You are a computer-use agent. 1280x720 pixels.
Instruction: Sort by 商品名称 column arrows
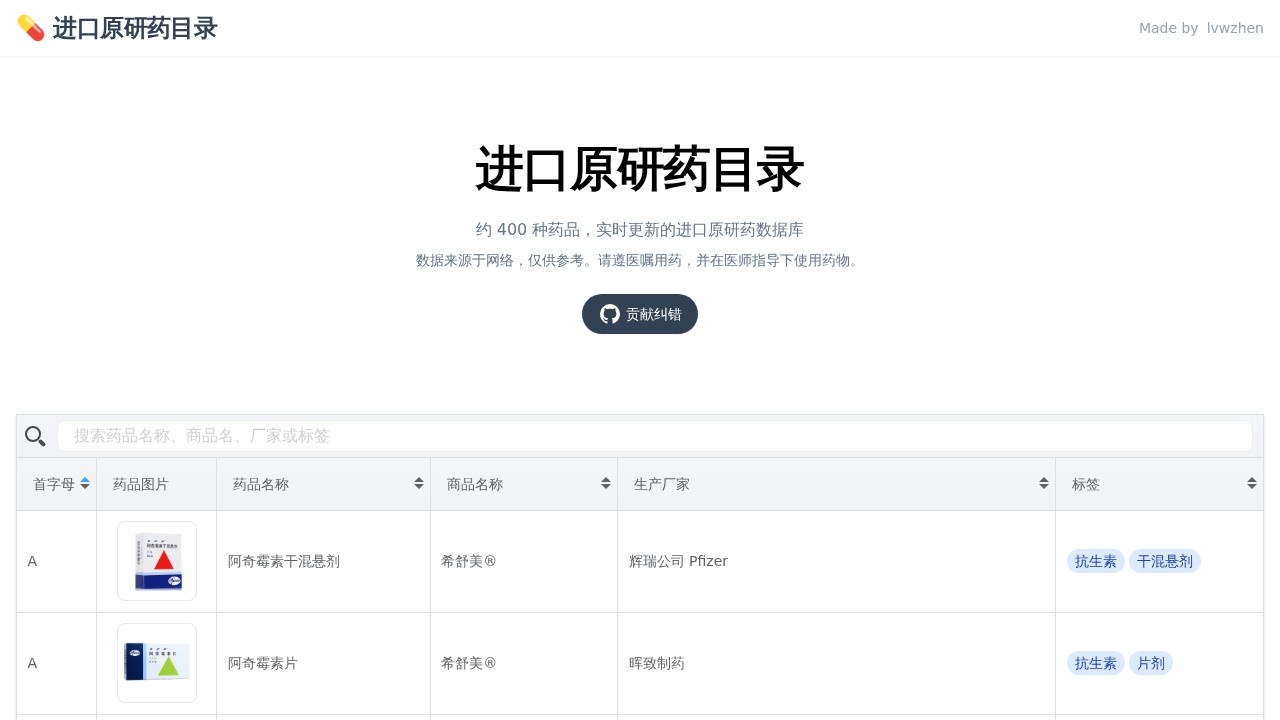point(606,483)
